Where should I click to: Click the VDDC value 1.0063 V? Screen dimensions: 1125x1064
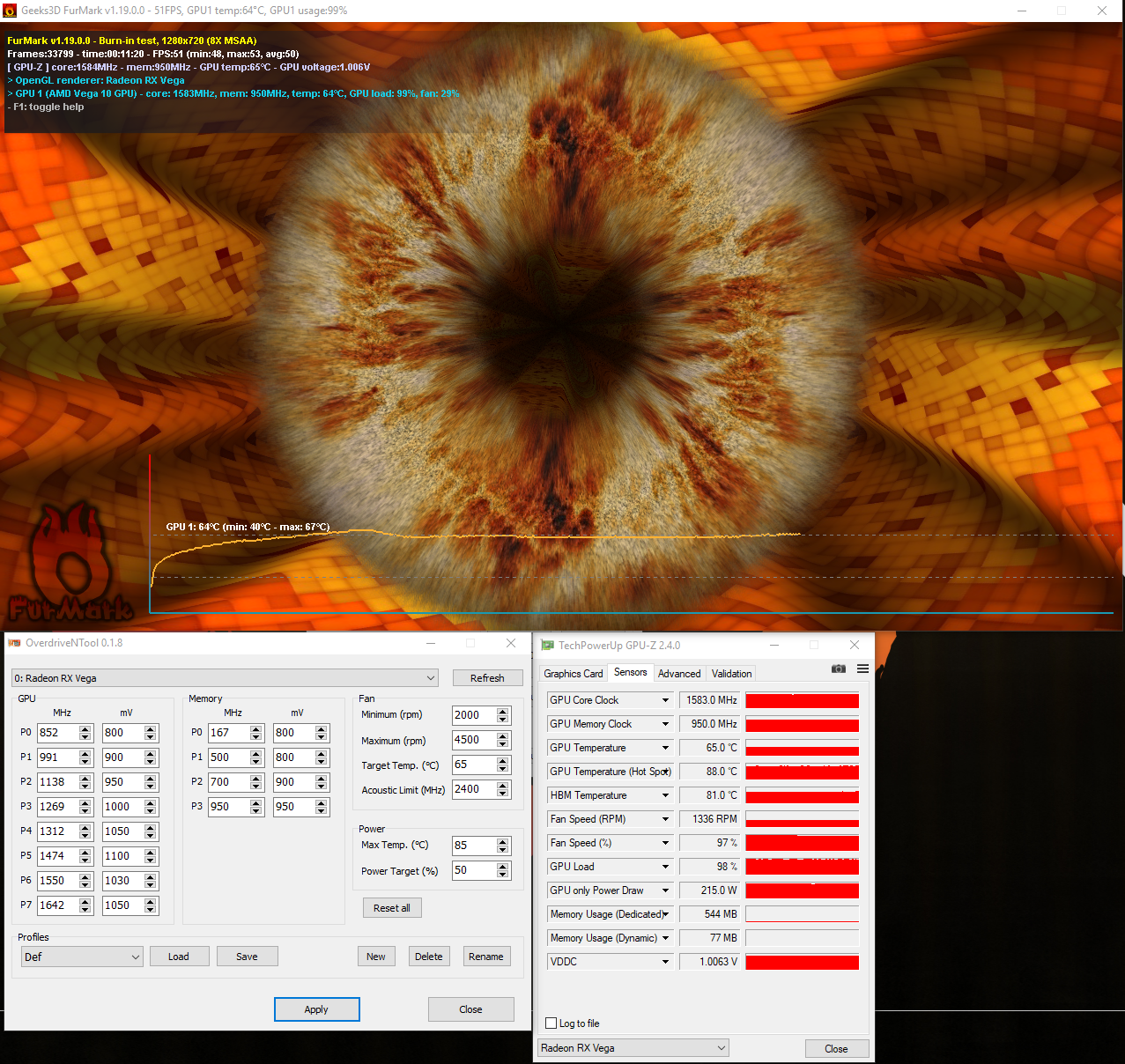709,962
